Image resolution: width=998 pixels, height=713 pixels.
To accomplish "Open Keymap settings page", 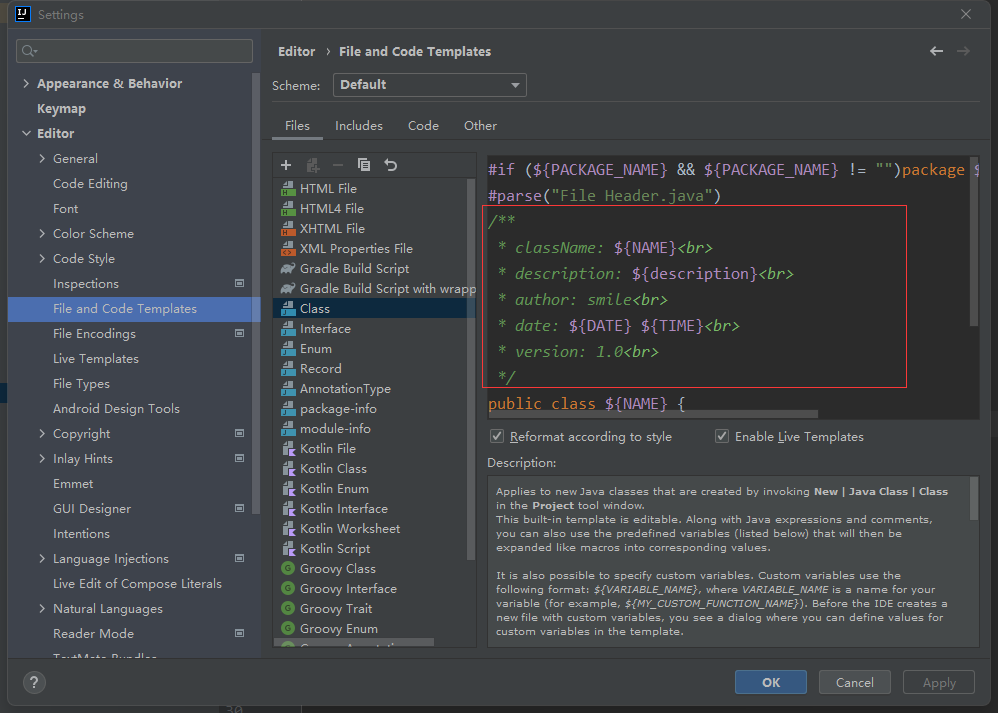I will [x=61, y=109].
